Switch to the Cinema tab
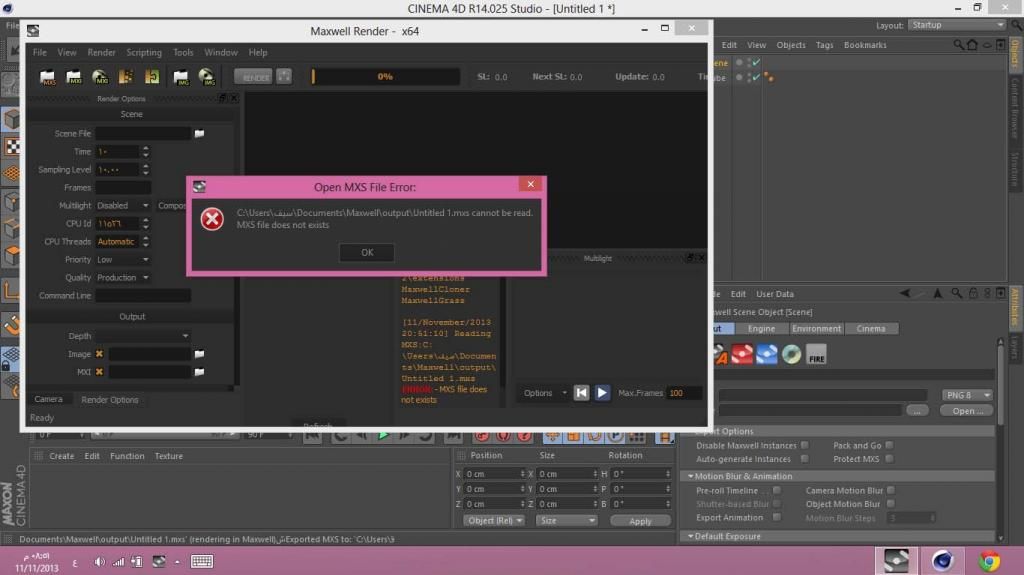 (x=871, y=329)
